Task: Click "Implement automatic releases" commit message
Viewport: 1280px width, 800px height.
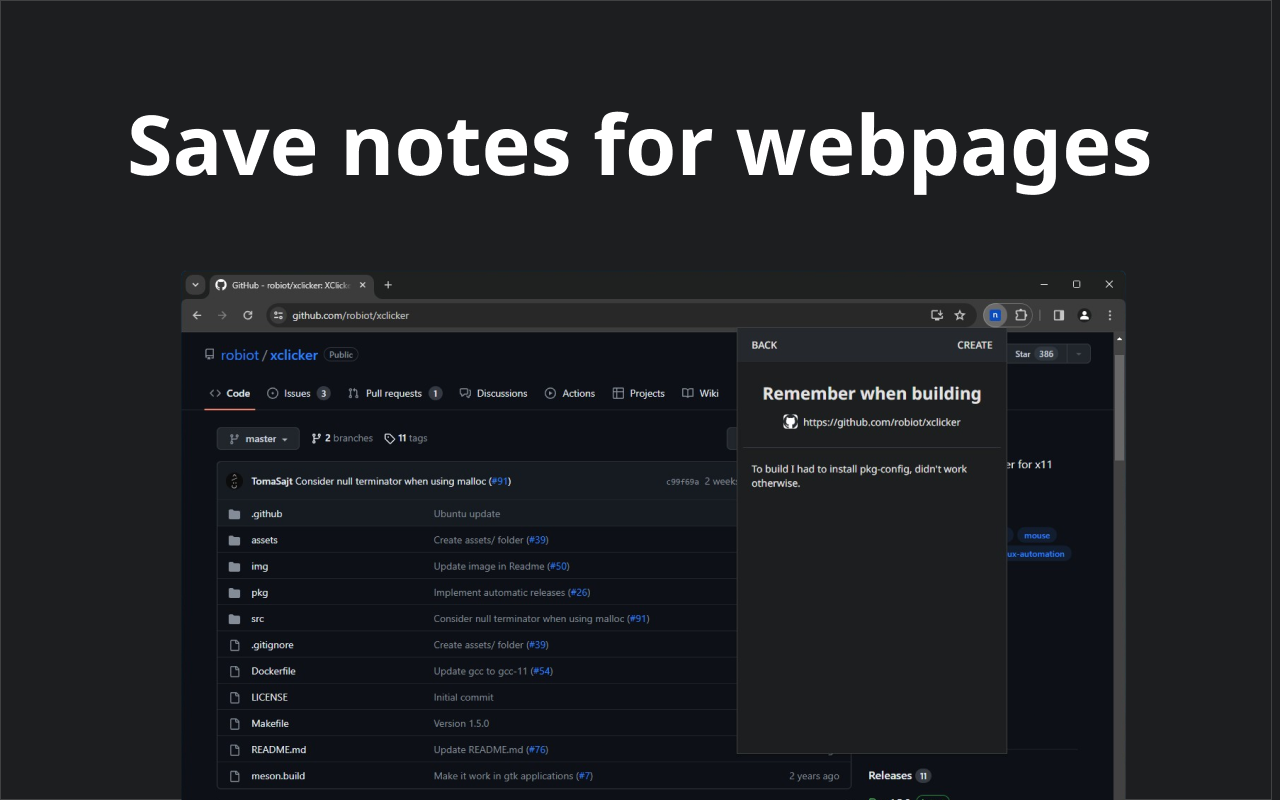Action: 499,592
